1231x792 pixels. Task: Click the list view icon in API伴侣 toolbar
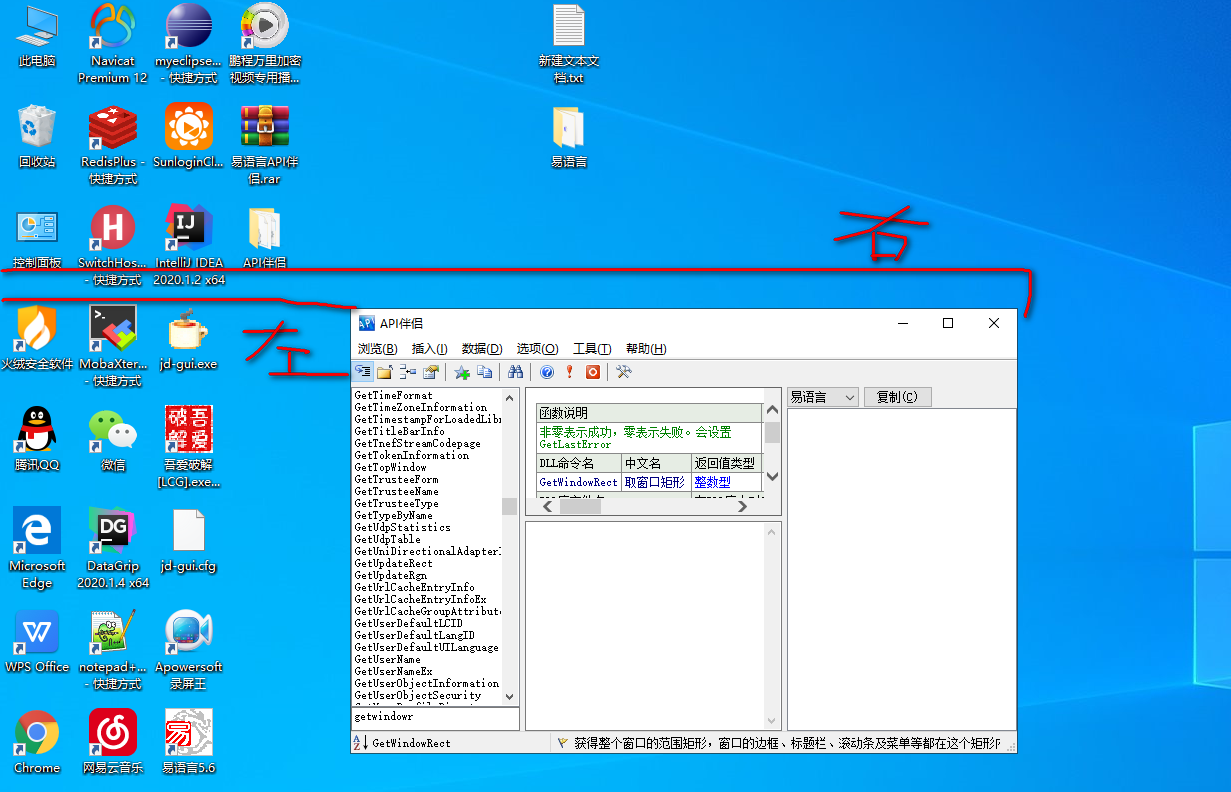tap(363, 372)
